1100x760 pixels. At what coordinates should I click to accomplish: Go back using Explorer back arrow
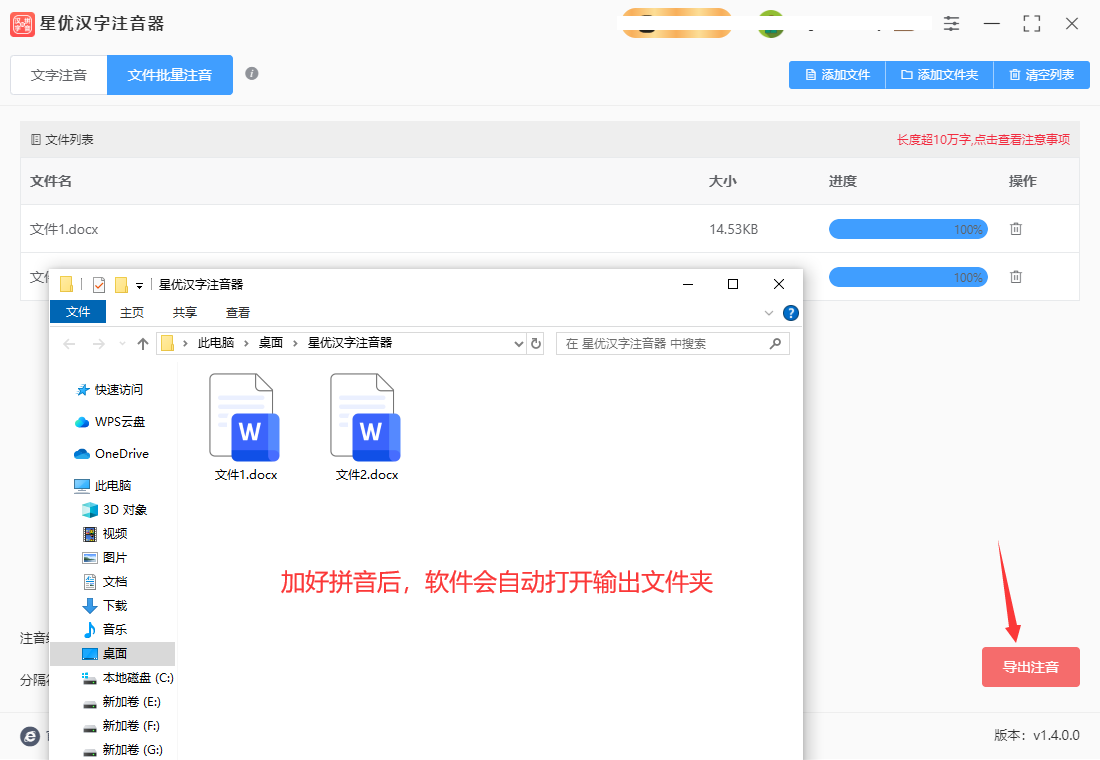(69, 344)
